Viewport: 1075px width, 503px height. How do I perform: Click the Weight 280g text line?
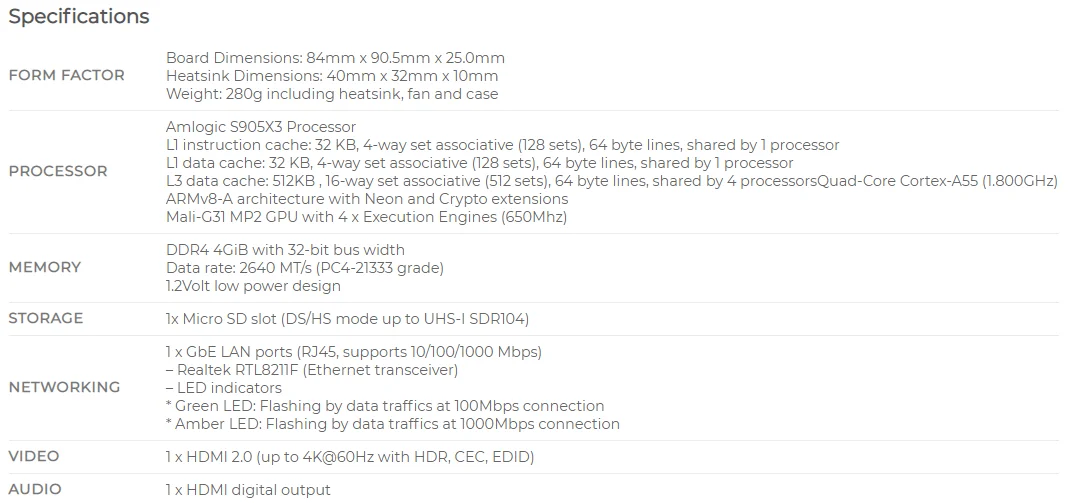(x=332, y=94)
